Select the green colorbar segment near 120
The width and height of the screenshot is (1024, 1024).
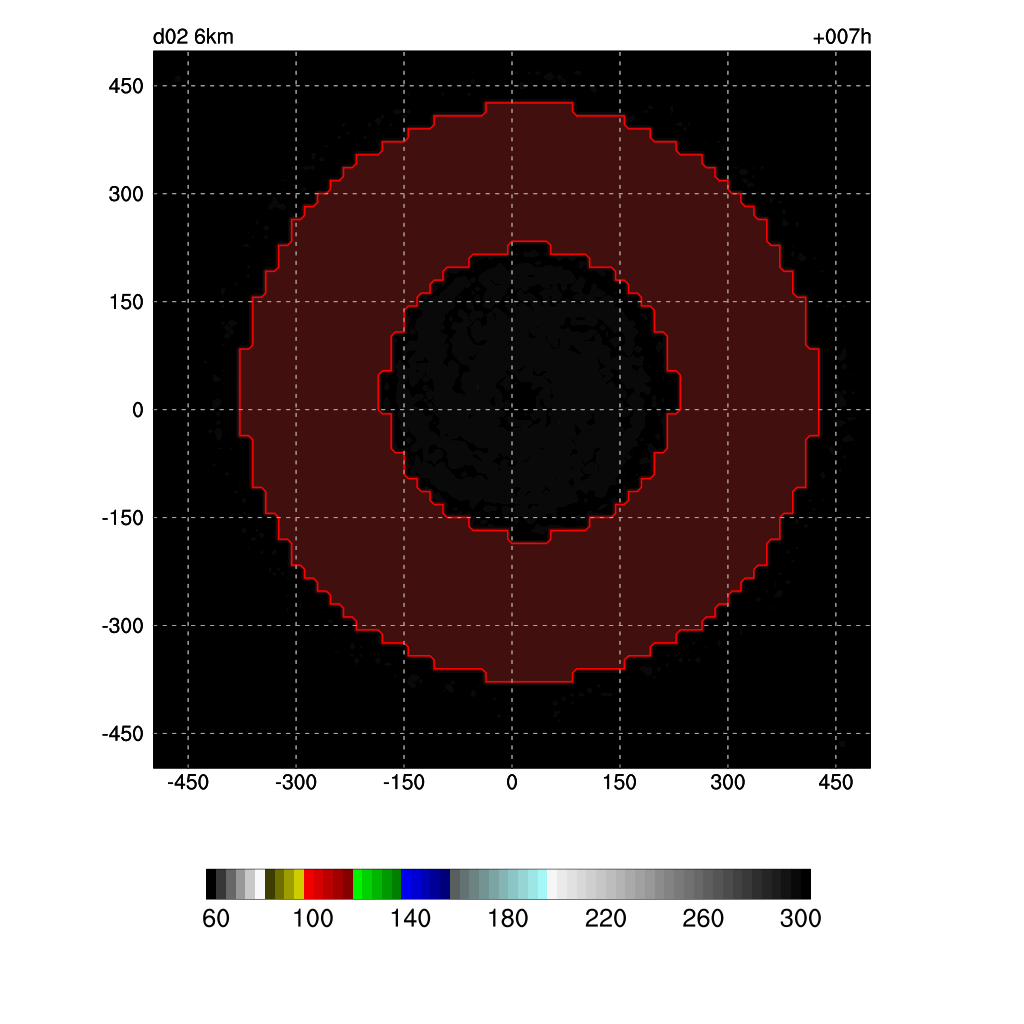coord(358,884)
